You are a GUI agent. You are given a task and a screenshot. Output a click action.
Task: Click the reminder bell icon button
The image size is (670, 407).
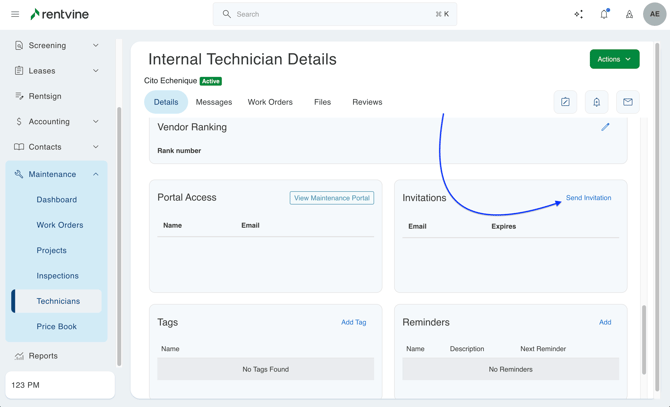(596, 102)
